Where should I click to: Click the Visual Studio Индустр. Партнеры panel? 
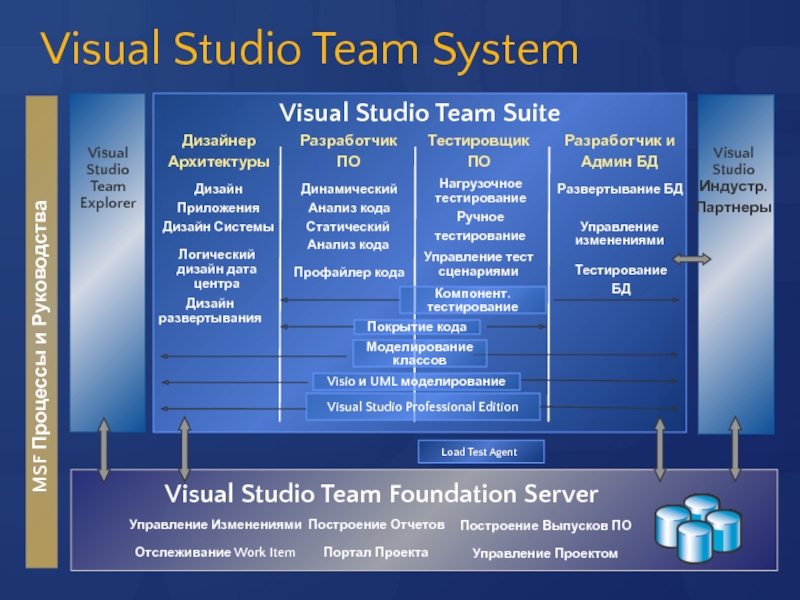pyautogui.click(x=736, y=264)
